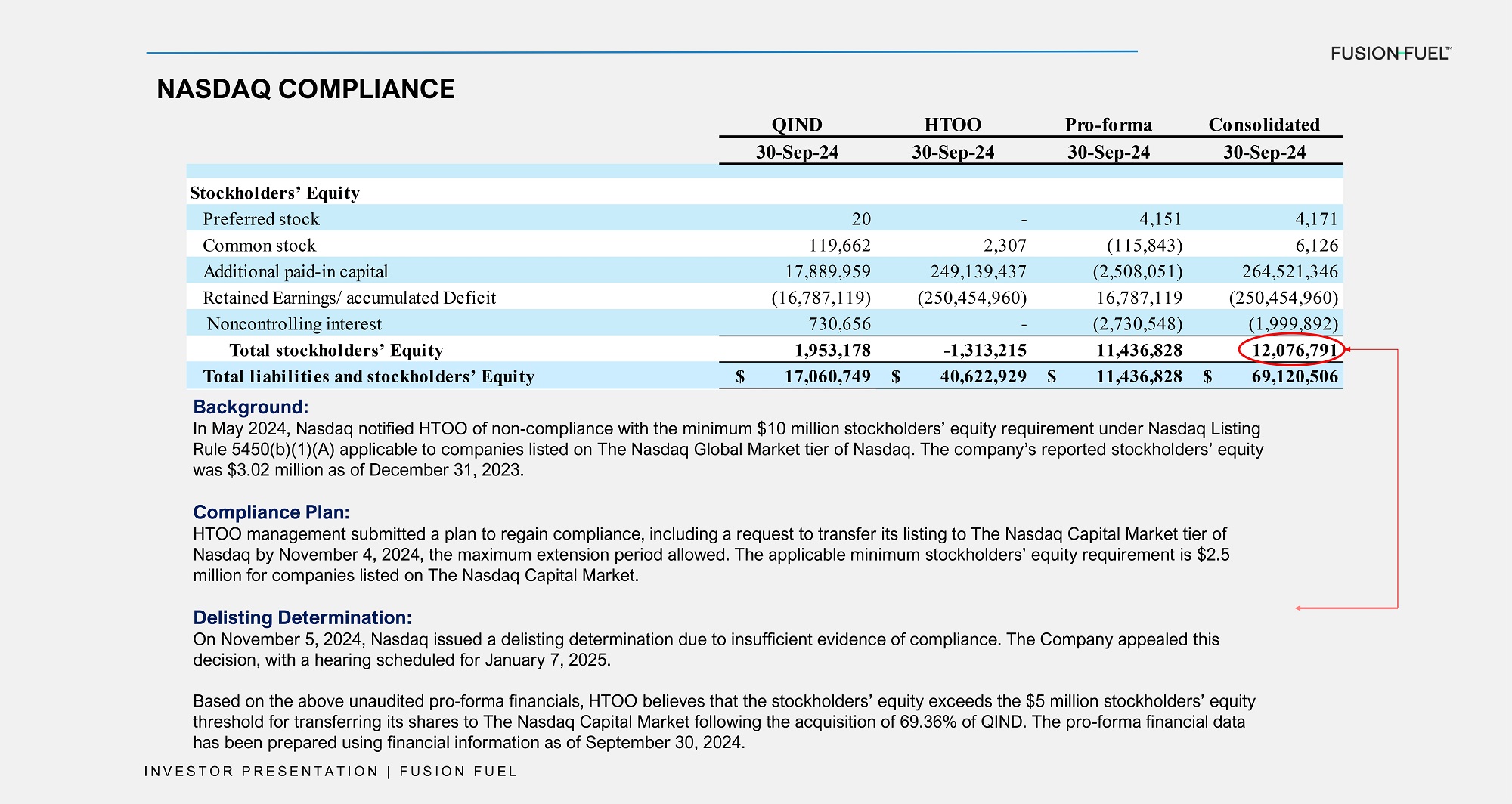Click the Fusion Fuel logo
This screenshot has height=804, width=1512.
tap(1390, 54)
